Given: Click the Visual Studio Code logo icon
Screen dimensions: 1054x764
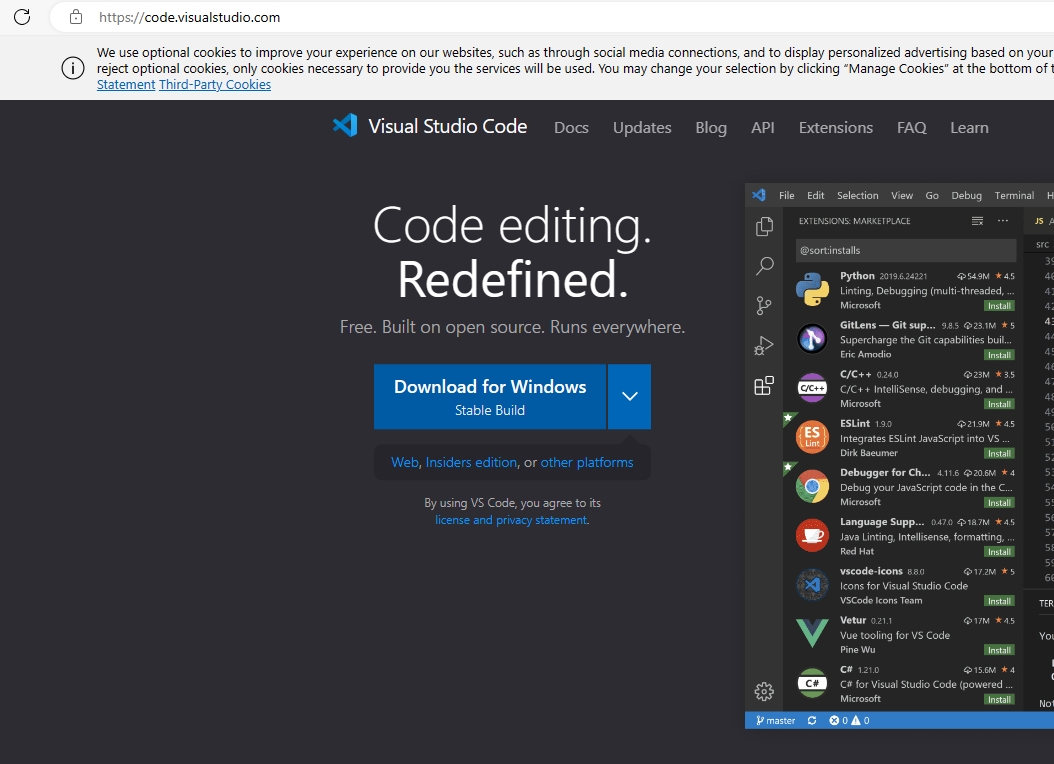Looking at the screenshot, I should [346, 126].
